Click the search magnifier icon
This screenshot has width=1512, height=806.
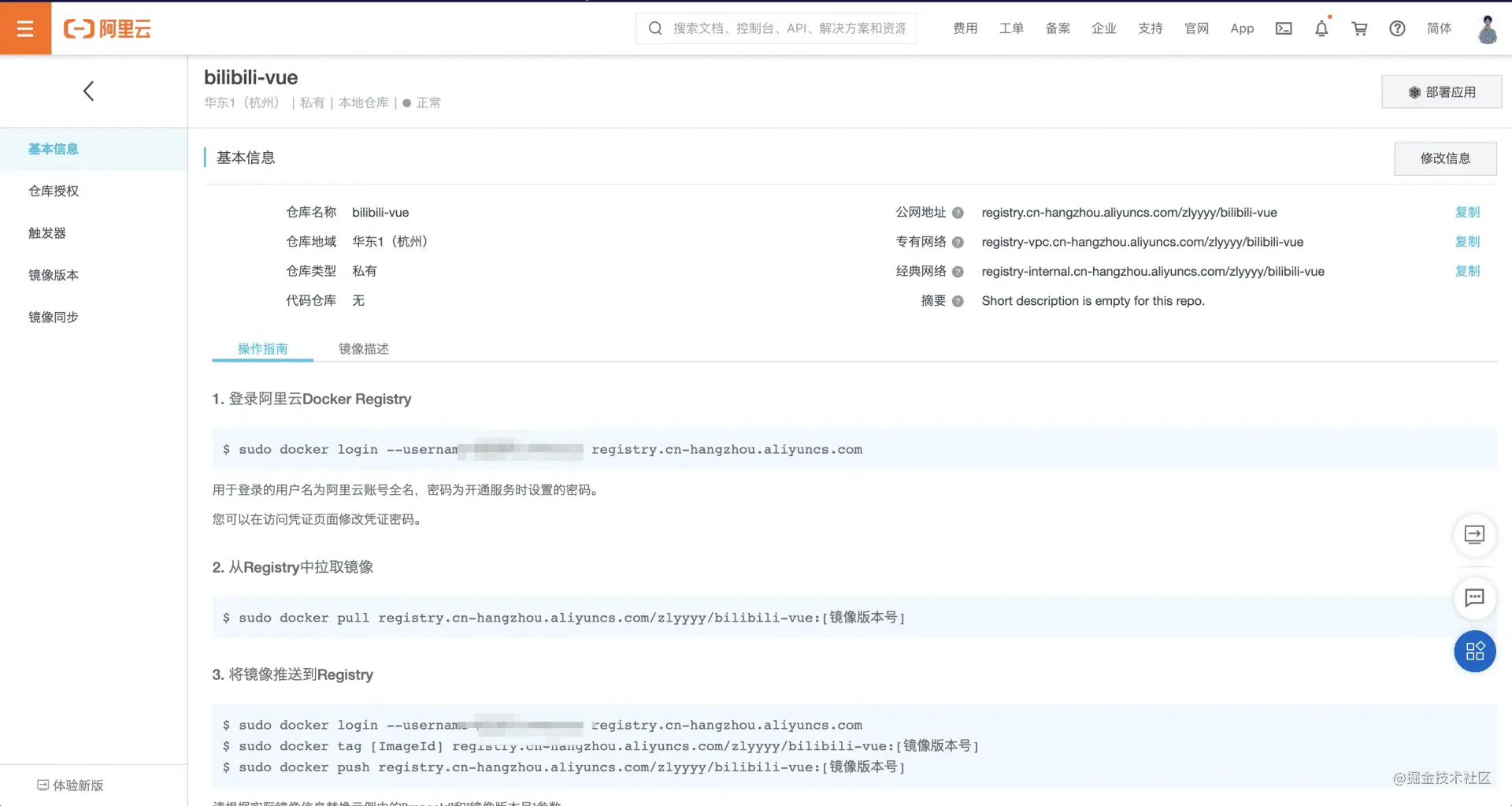(x=654, y=28)
